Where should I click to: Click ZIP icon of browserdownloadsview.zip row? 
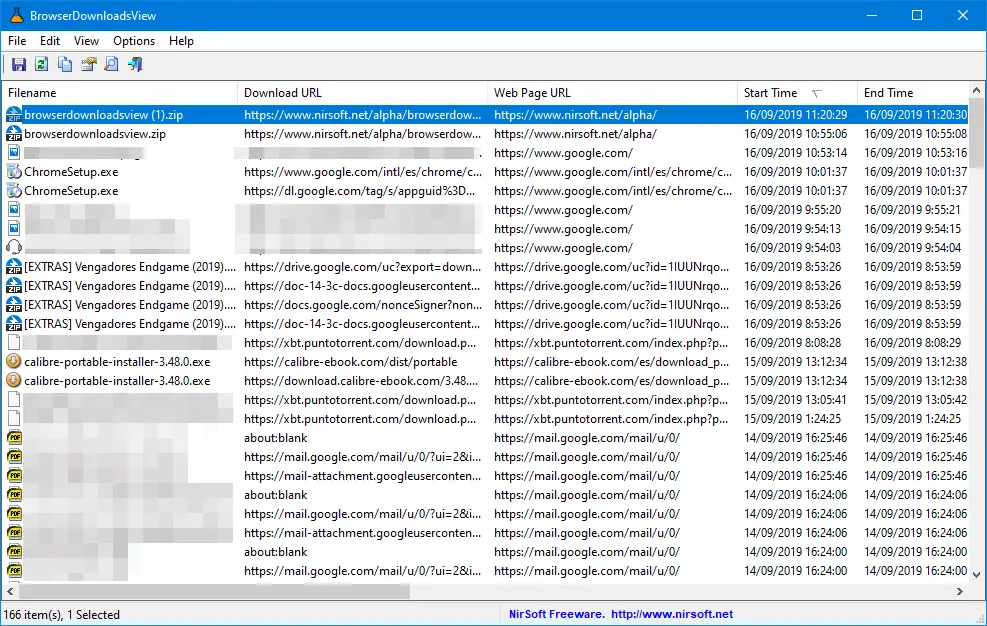pos(14,134)
